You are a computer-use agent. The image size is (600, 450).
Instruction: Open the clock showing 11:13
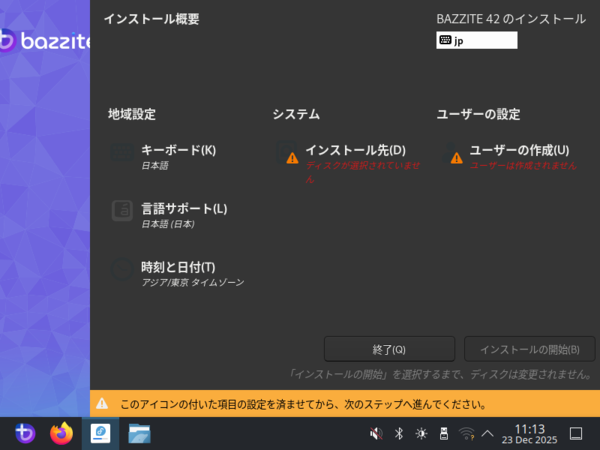pos(530,434)
